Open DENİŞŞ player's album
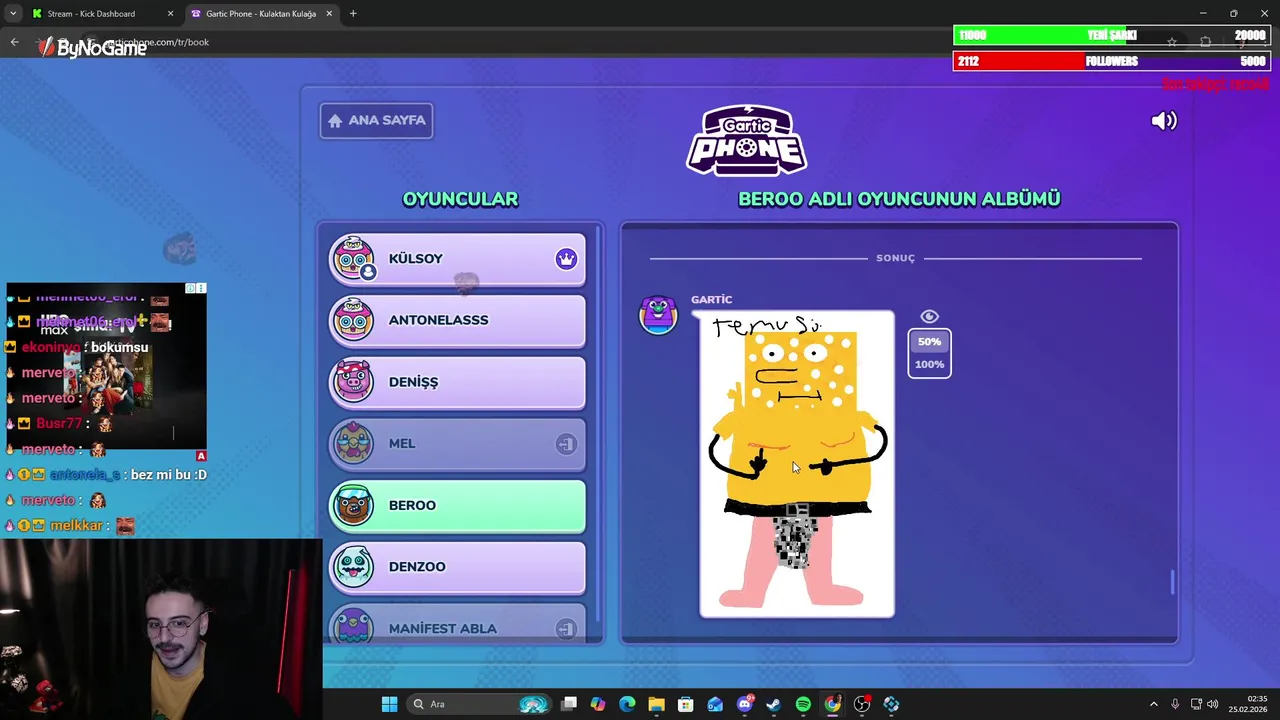The height and width of the screenshot is (720, 1280). (457, 382)
